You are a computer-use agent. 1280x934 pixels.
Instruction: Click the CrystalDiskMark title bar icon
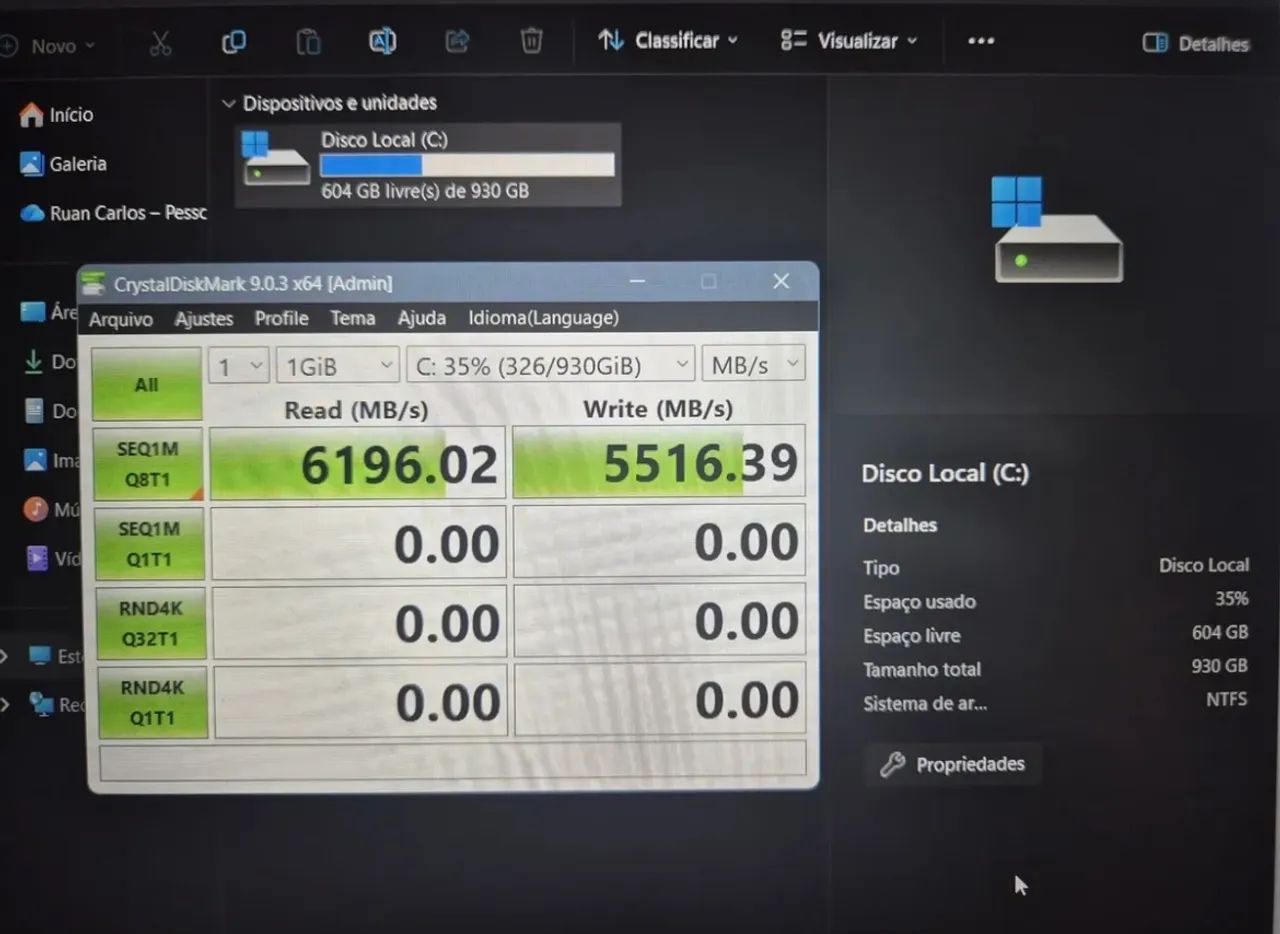[94, 284]
